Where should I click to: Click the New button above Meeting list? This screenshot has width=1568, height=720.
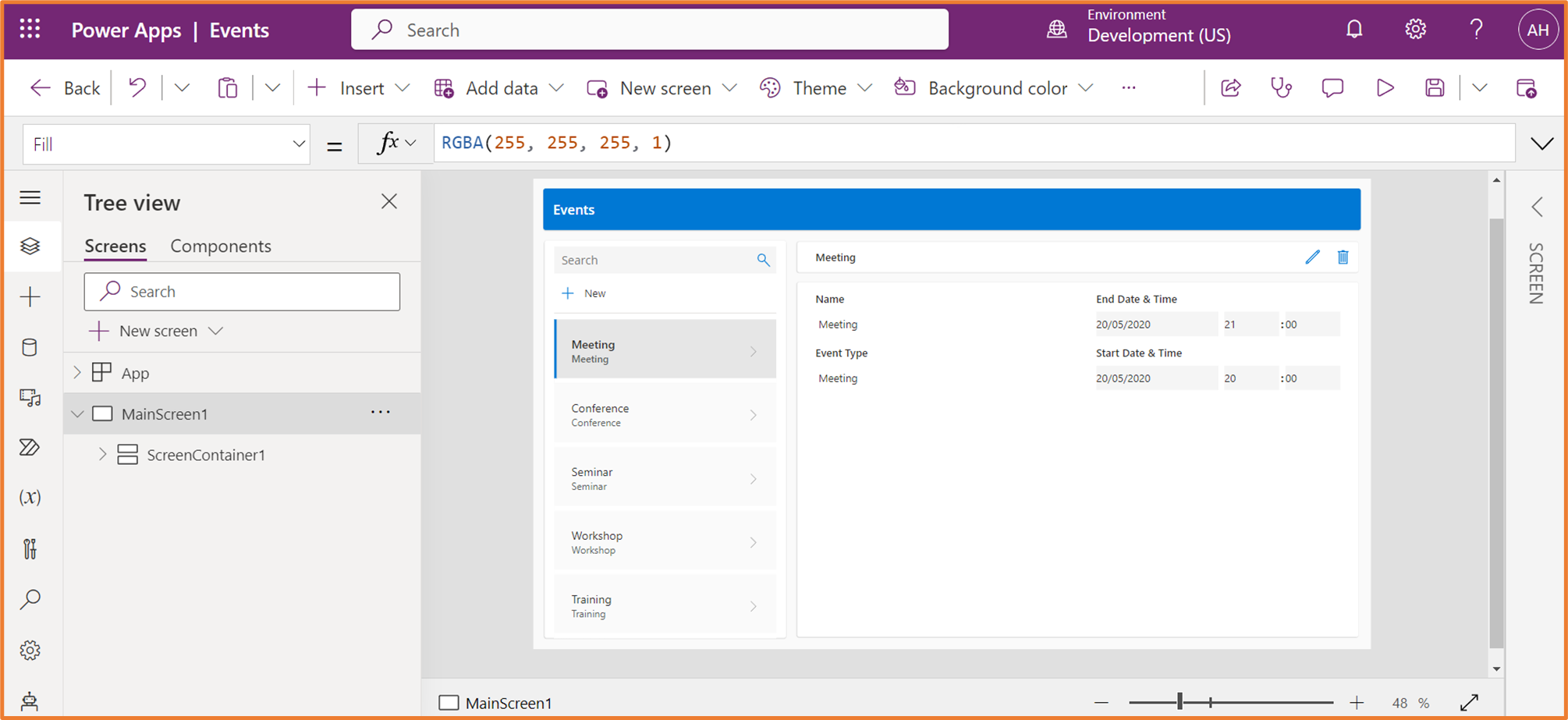[x=583, y=293]
